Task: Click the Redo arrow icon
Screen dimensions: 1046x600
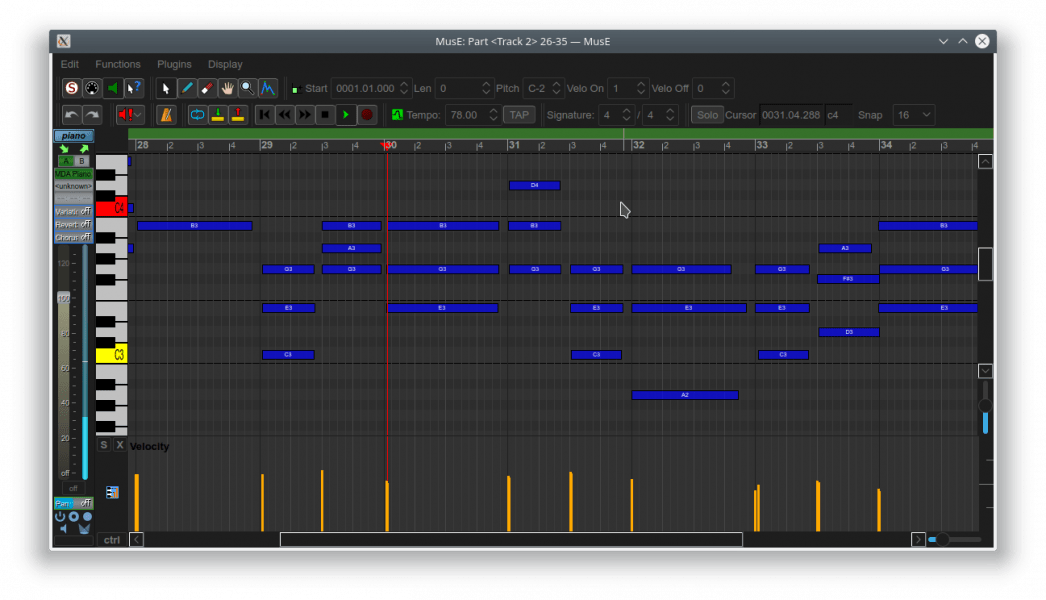Action: pyautogui.click(x=92, y=115)
